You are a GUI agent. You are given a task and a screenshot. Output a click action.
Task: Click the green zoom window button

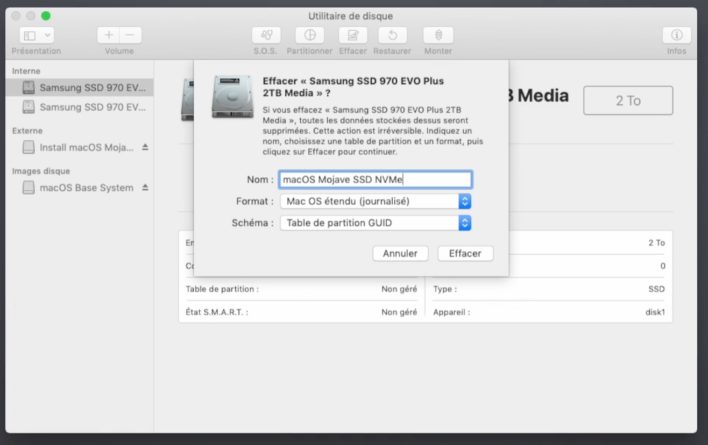pyautogui.click(x=46, y=16)
